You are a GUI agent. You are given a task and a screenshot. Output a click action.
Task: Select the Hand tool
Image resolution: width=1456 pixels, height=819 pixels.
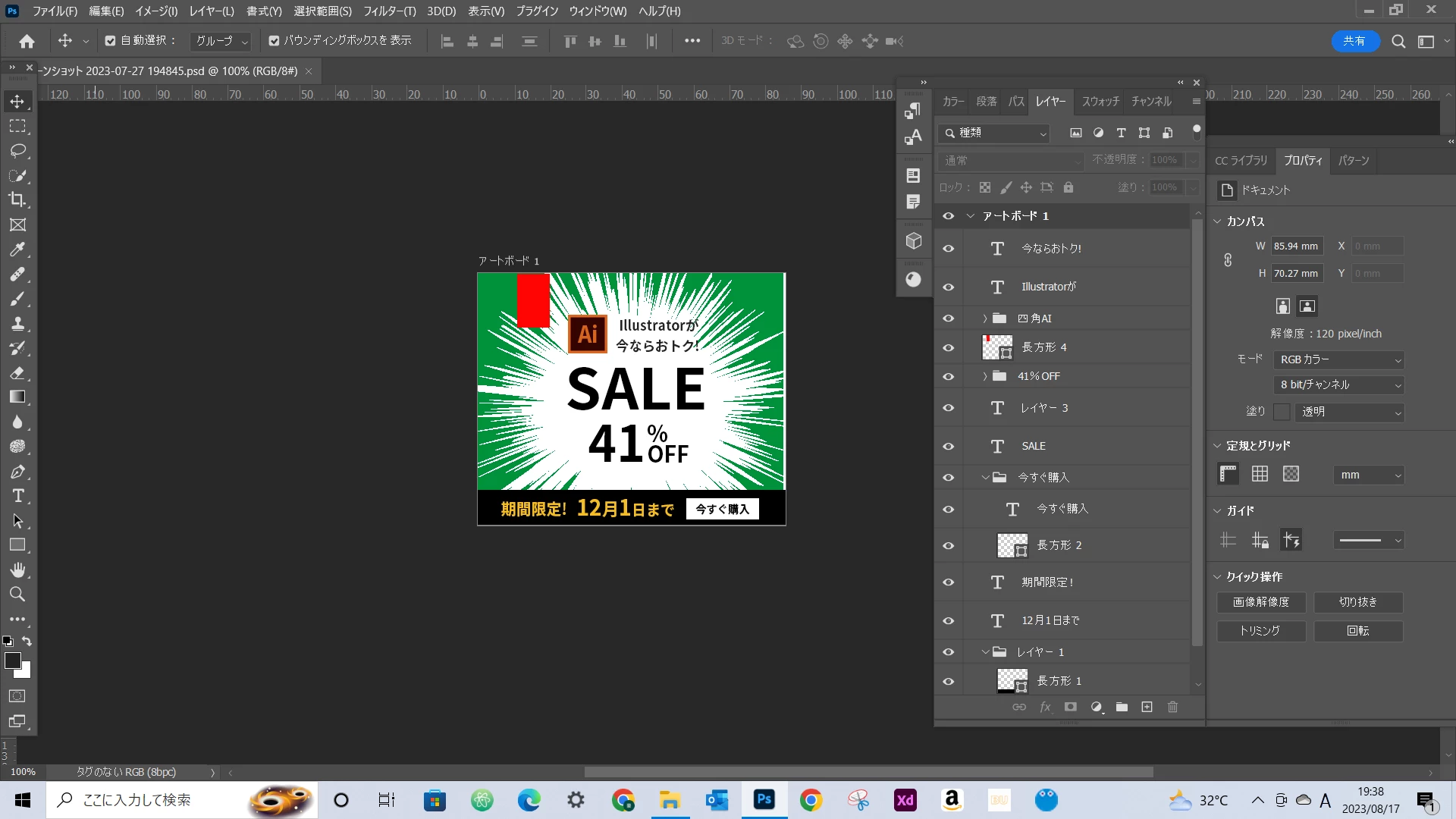tap(17, 570)
